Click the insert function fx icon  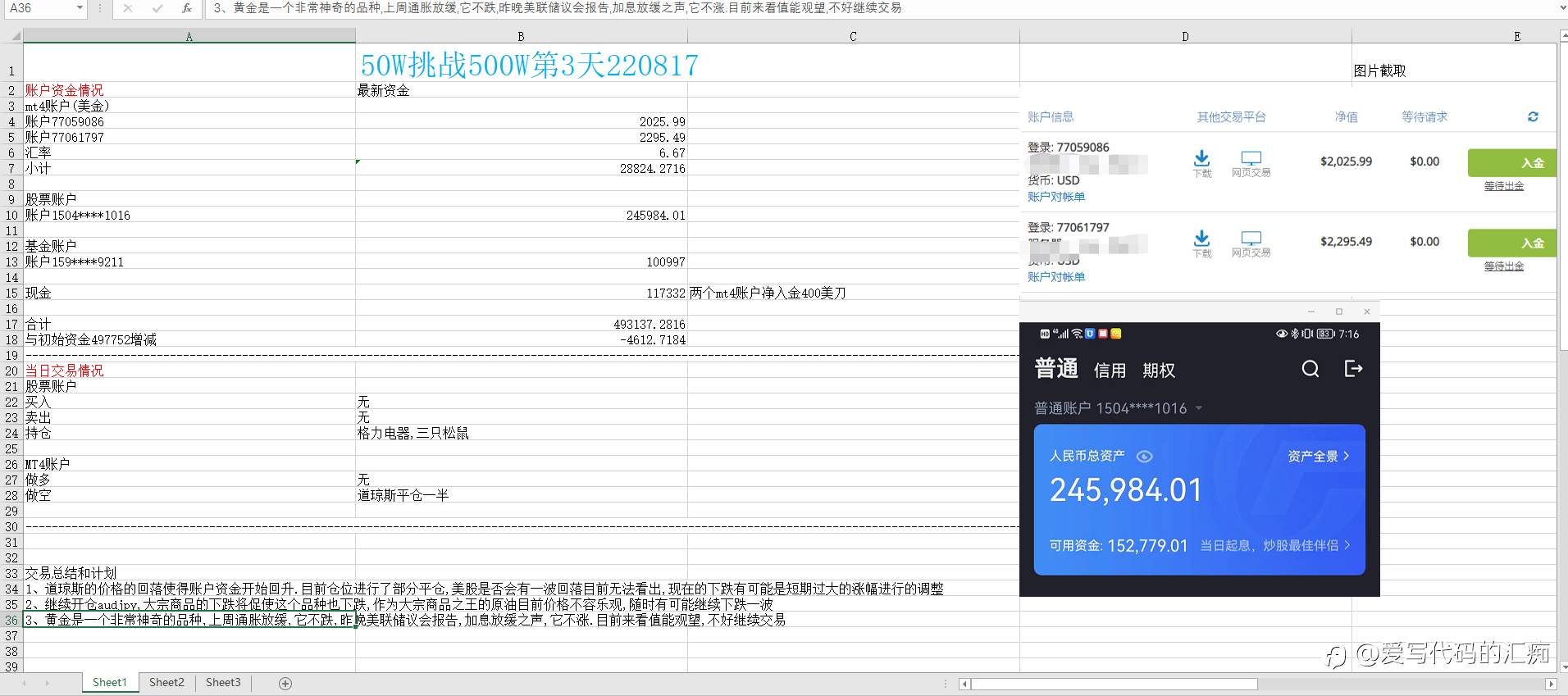tap(187, 8)
